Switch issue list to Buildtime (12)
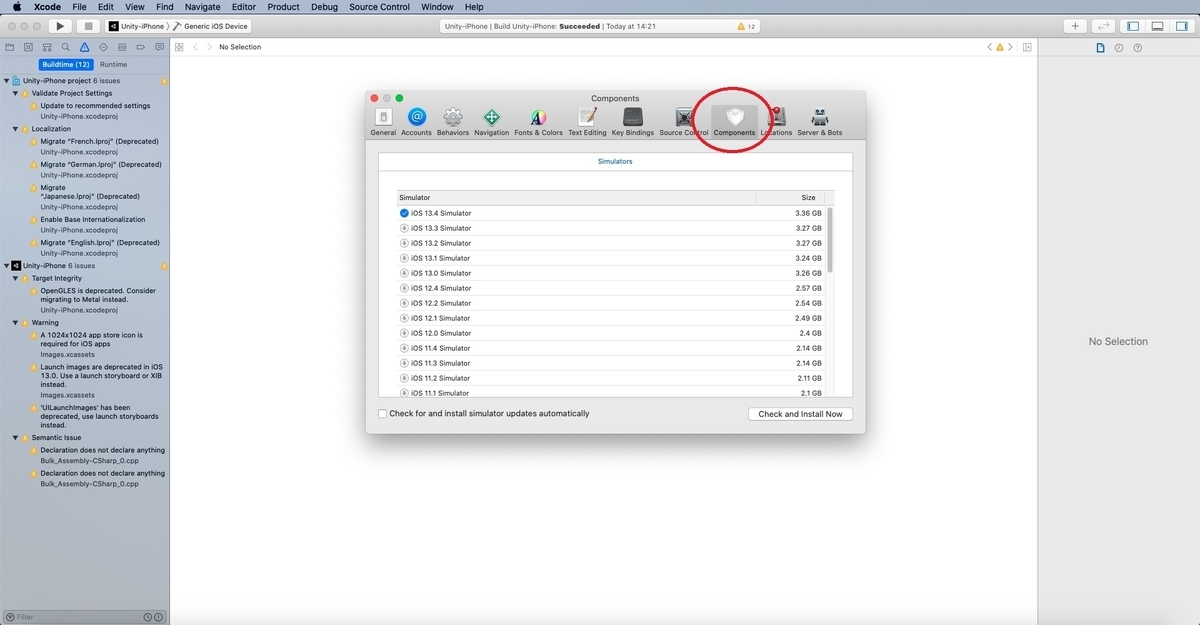1200x625 pixels. [66, 64]
